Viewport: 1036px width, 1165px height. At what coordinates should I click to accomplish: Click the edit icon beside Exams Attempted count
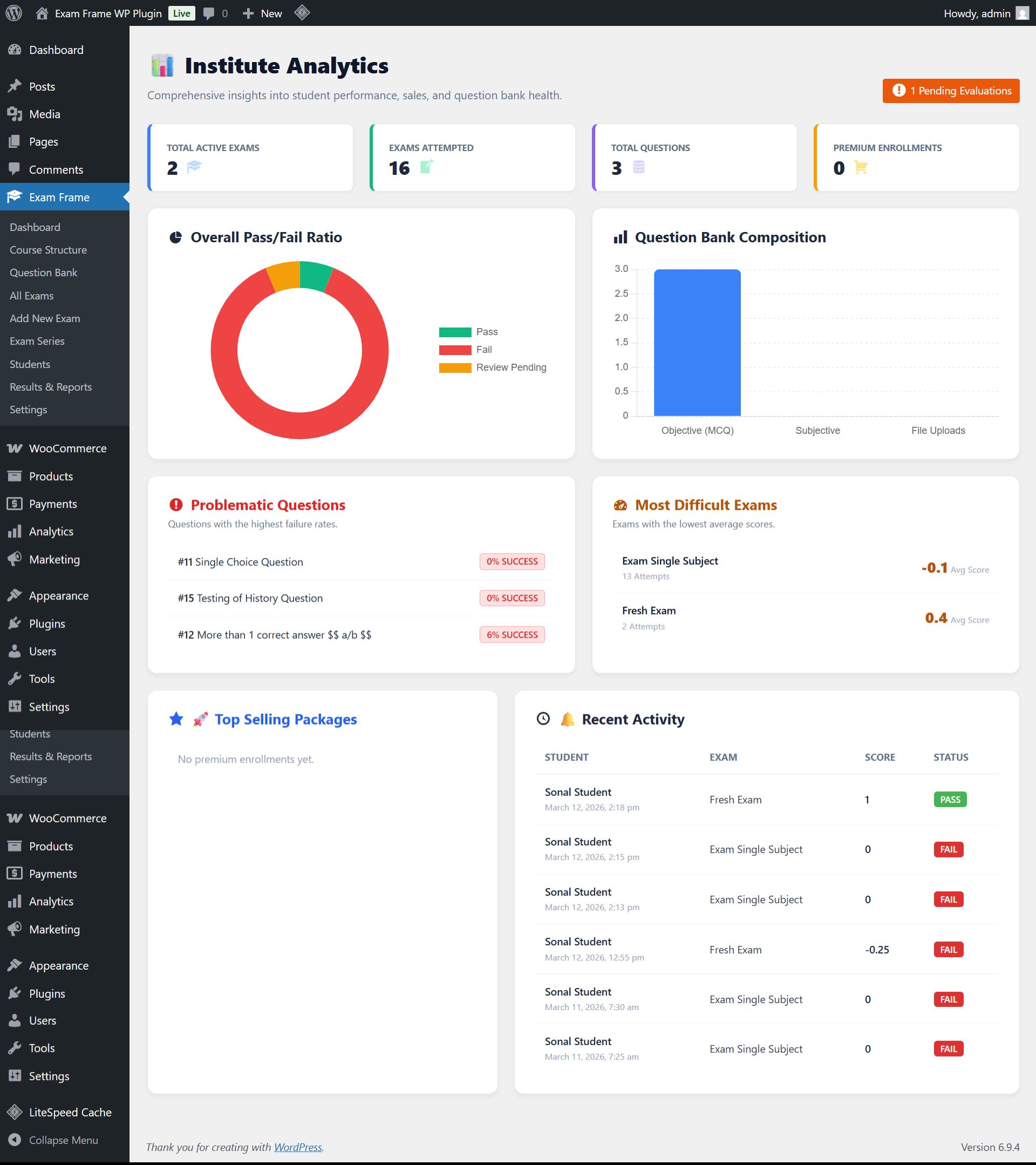pos(426,166)
